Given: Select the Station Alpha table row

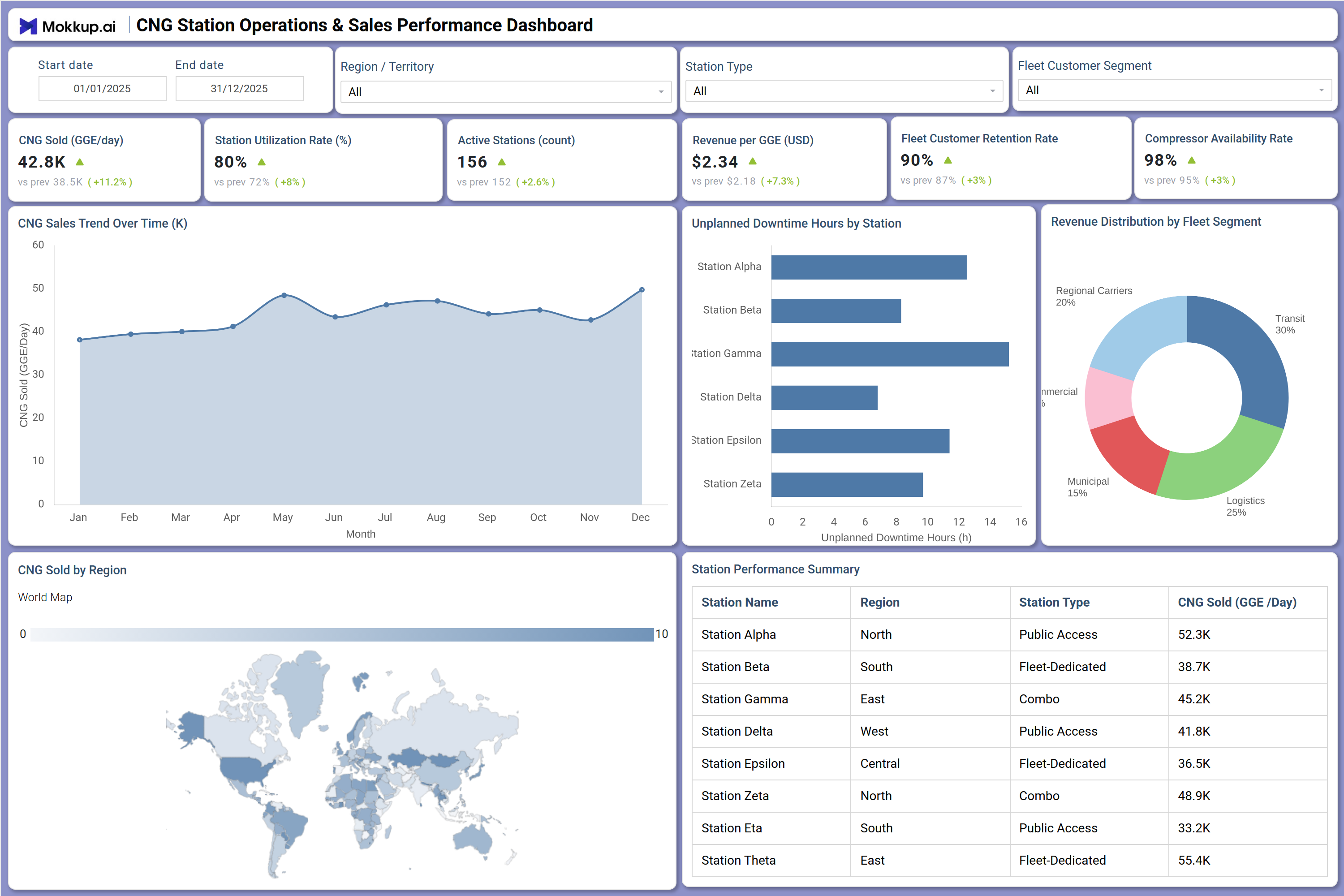Looking at the screenshot, I should [1009, 635].
